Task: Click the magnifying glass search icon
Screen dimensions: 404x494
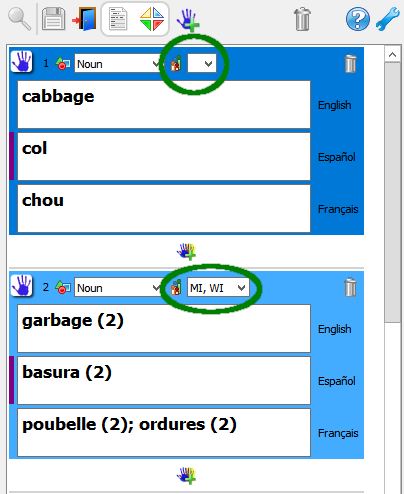Action: (19, 19)
